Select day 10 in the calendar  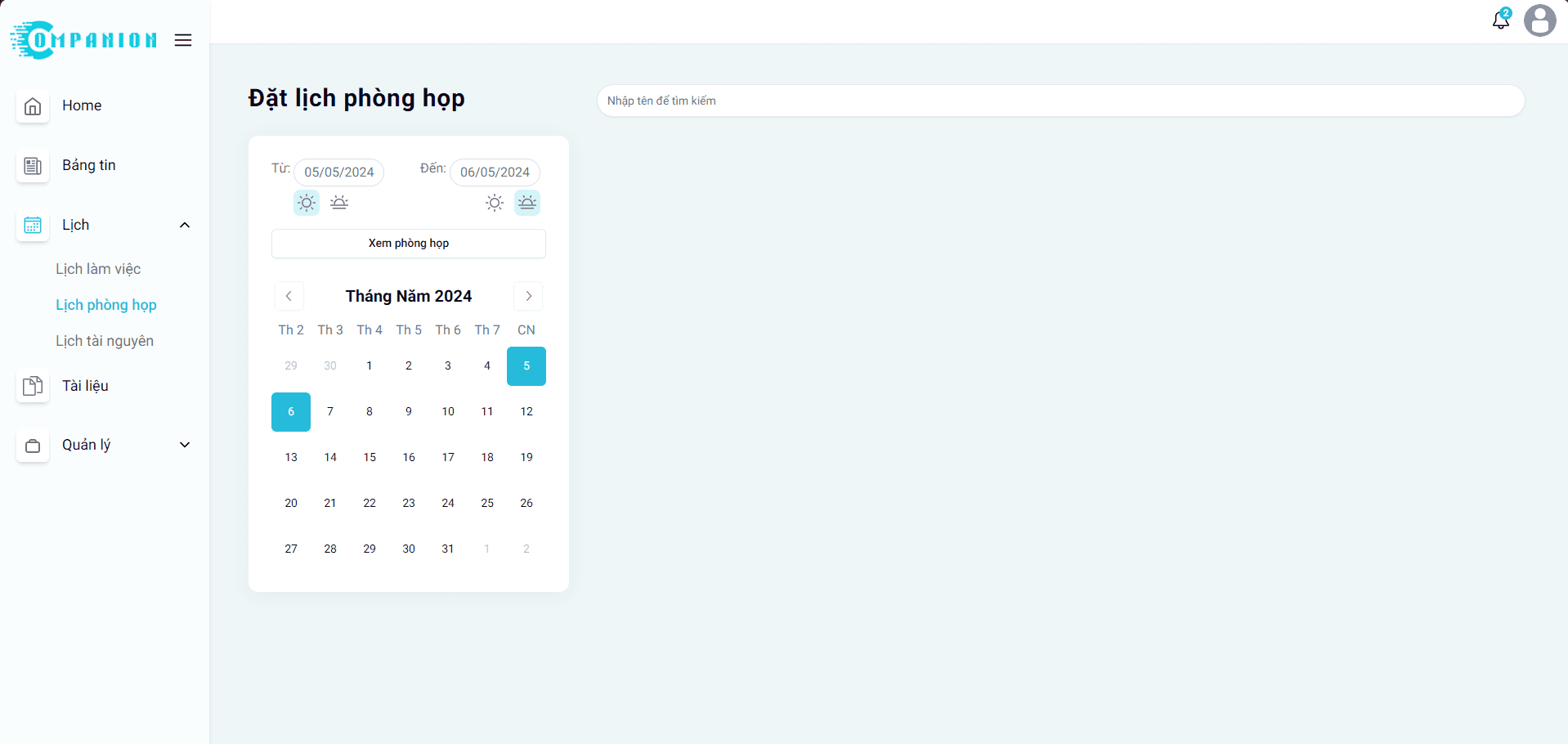pos(448,412)
